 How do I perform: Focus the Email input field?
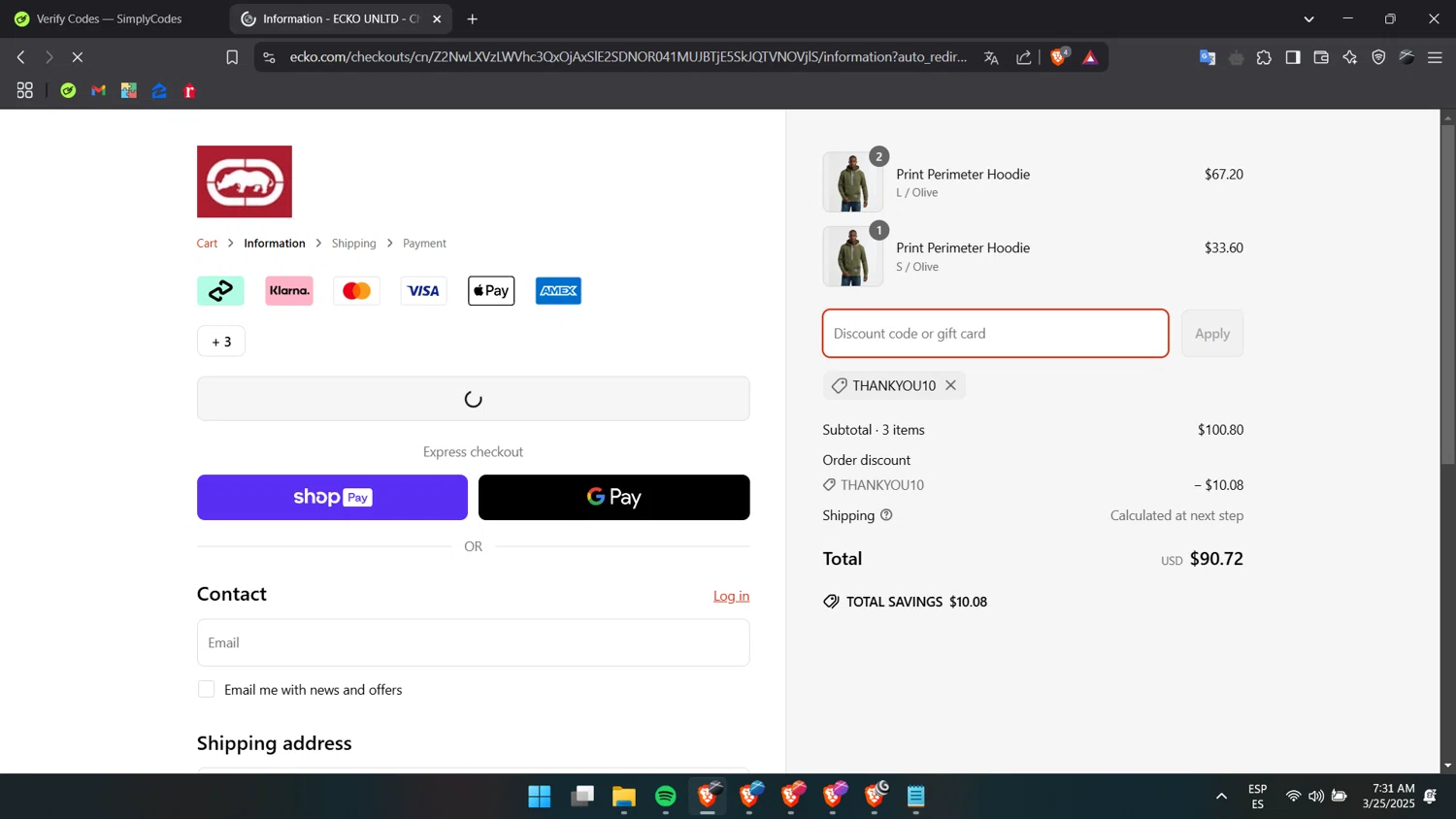tap(473, 642)
